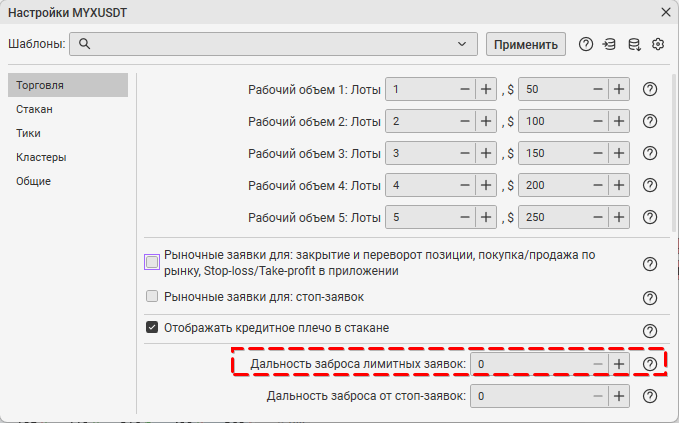679x423 pixels.
Task: Click the Применить button
Action: [526, 44]
